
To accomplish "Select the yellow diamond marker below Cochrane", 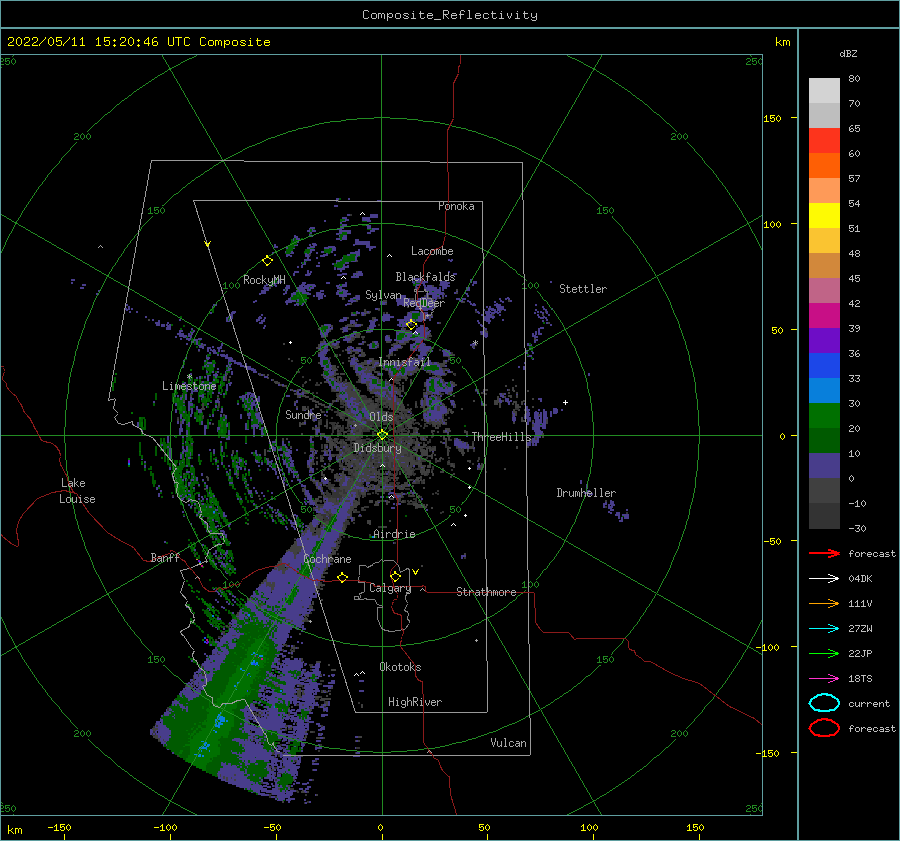I will click(343, 577).
